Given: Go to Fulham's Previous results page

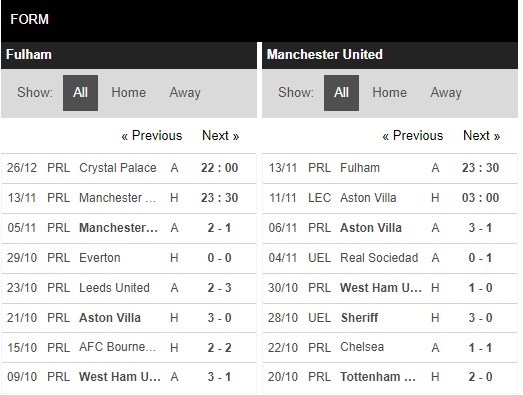Looking at the screenshot, I should coord(152,136).
